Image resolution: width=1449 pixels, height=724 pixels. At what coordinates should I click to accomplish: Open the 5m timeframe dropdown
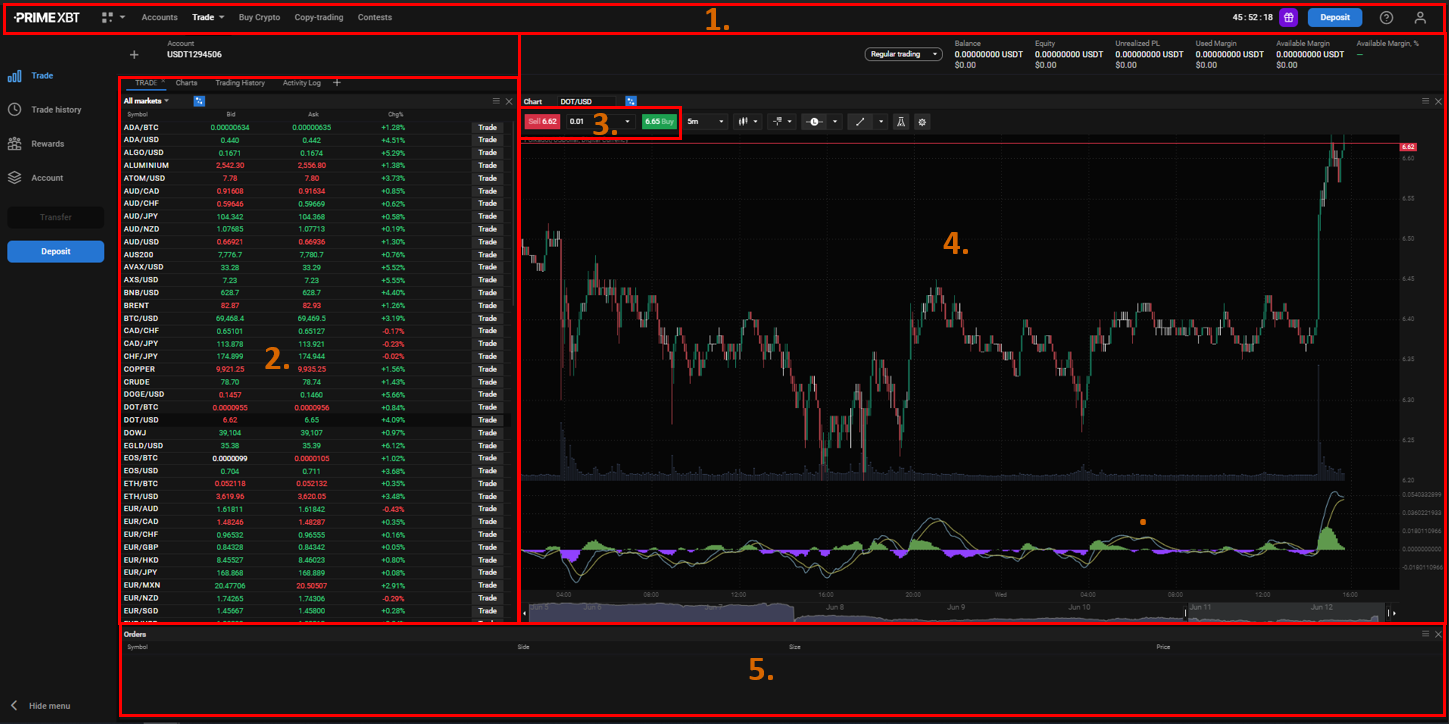[705, 121]
